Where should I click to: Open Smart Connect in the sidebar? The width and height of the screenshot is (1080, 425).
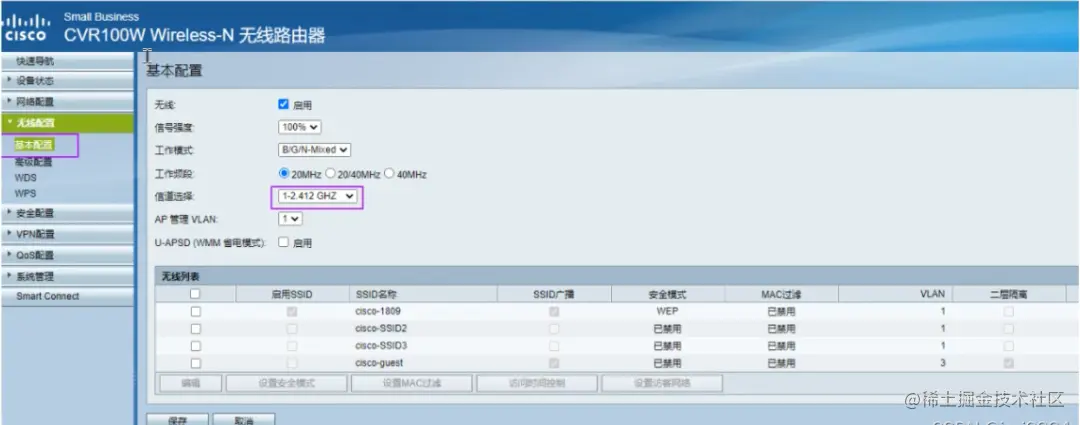68,296
